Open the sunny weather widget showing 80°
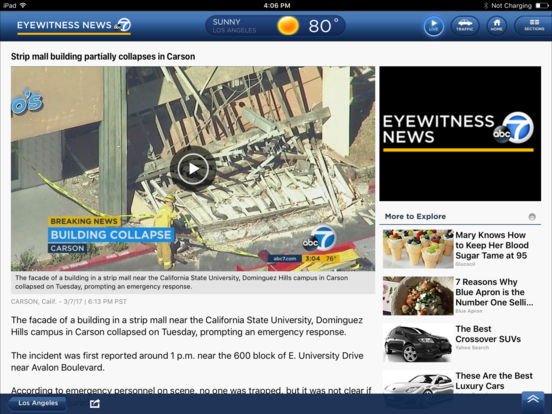 275,26
